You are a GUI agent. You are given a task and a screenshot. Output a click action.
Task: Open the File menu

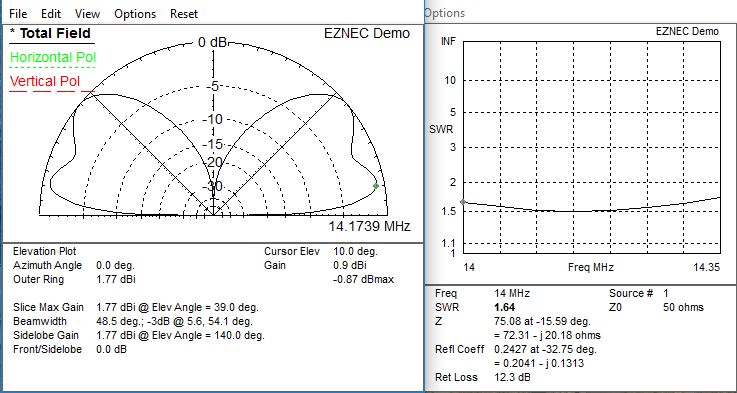[18, 14]
